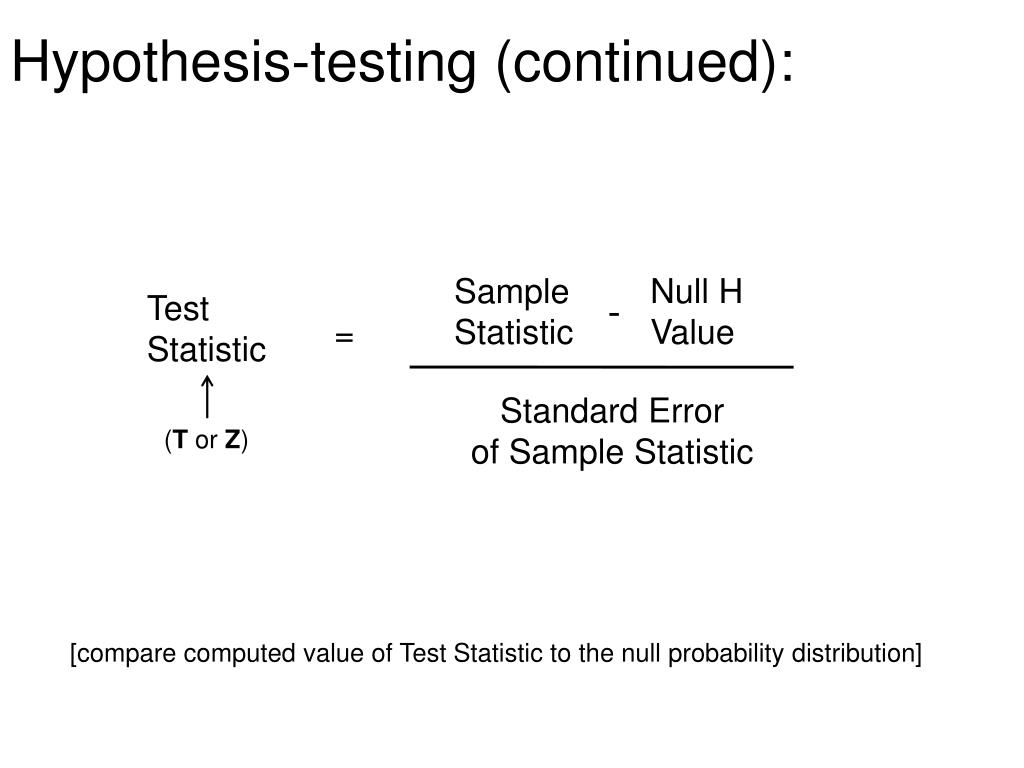1024x768 pixels.
Task: Click the bold 'Z' in parentheses
Action: 232,440
